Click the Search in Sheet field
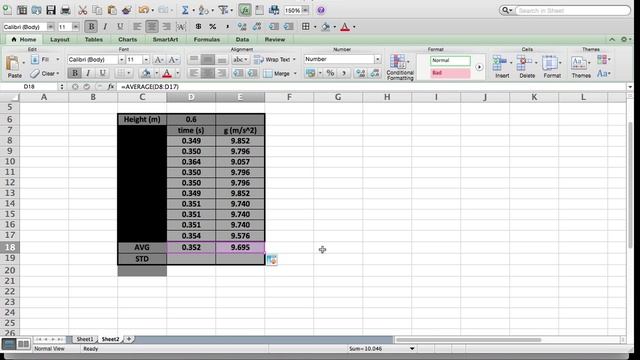Image resolution: width=640 pixels, height=360 pixels. click(572, 10)
